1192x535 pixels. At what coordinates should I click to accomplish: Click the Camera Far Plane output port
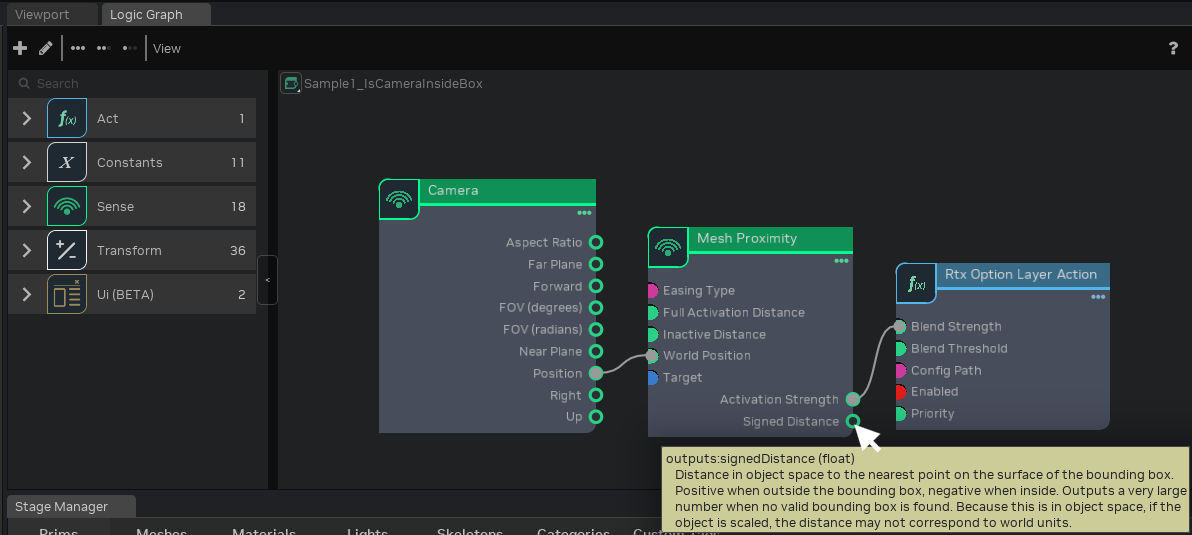tap(596, 264)
